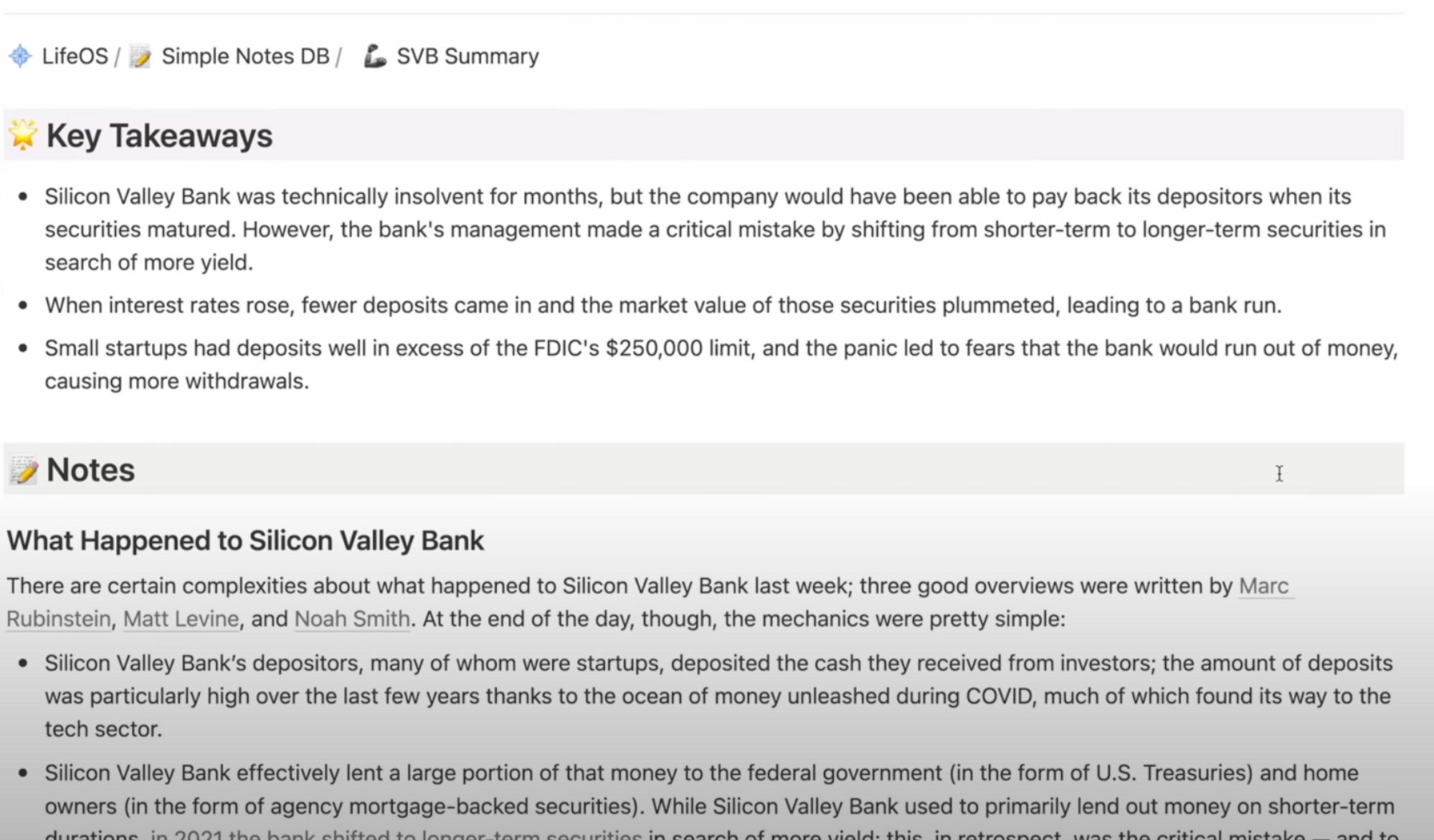Click the star icon beside Key Takeaways
Image resolution: width=1434 pixels, height=840 pixels.
click(23, 135)
